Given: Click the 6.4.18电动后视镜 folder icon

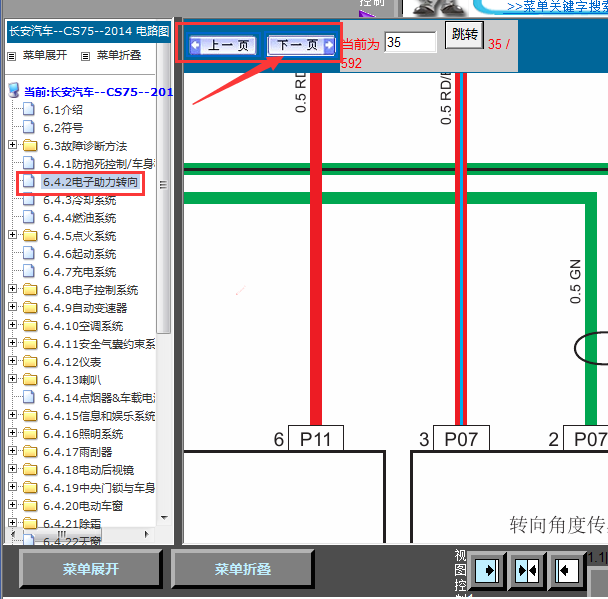Looking at the screenshot, I should tap(30, 470).
